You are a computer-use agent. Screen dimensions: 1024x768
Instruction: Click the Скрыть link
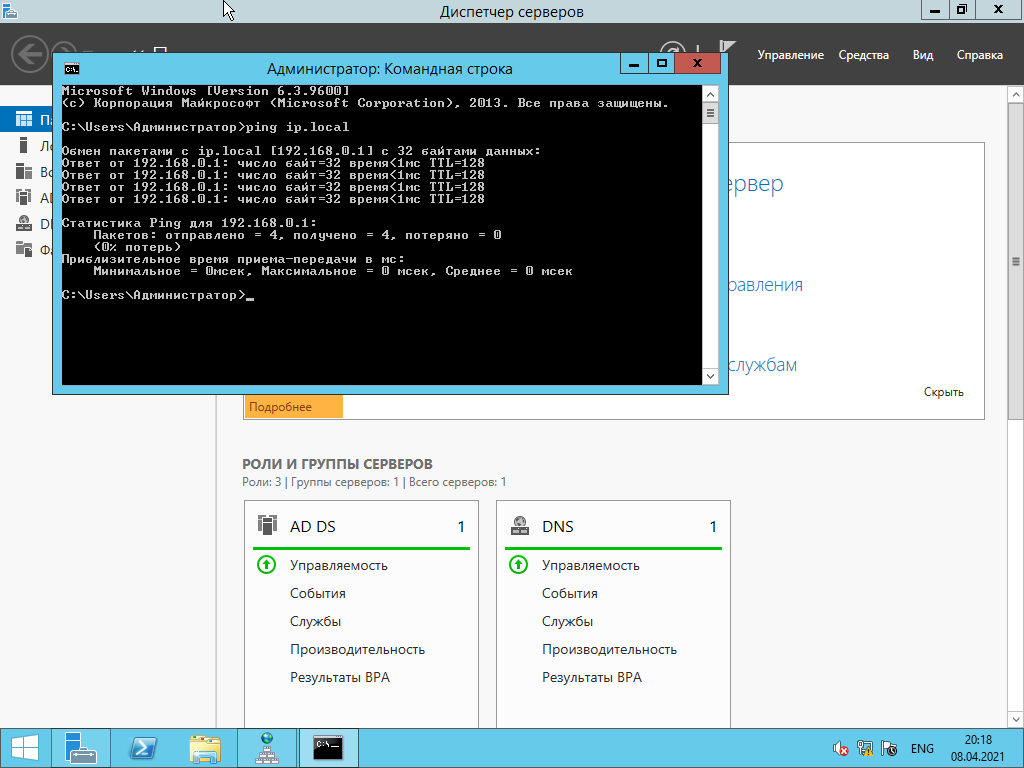tap(943, 392)
